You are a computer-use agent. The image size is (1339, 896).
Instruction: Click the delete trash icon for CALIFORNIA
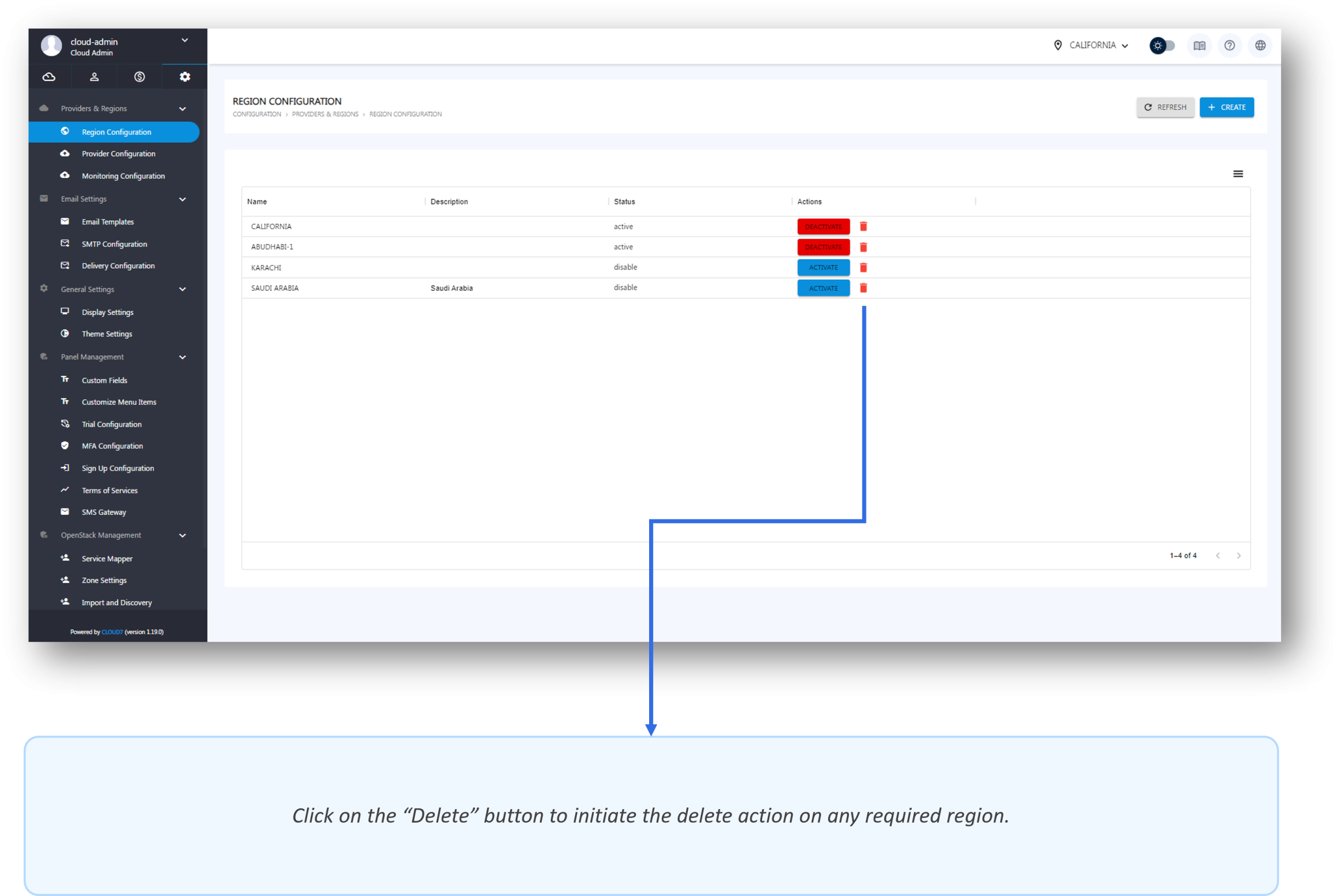[863, 226]
